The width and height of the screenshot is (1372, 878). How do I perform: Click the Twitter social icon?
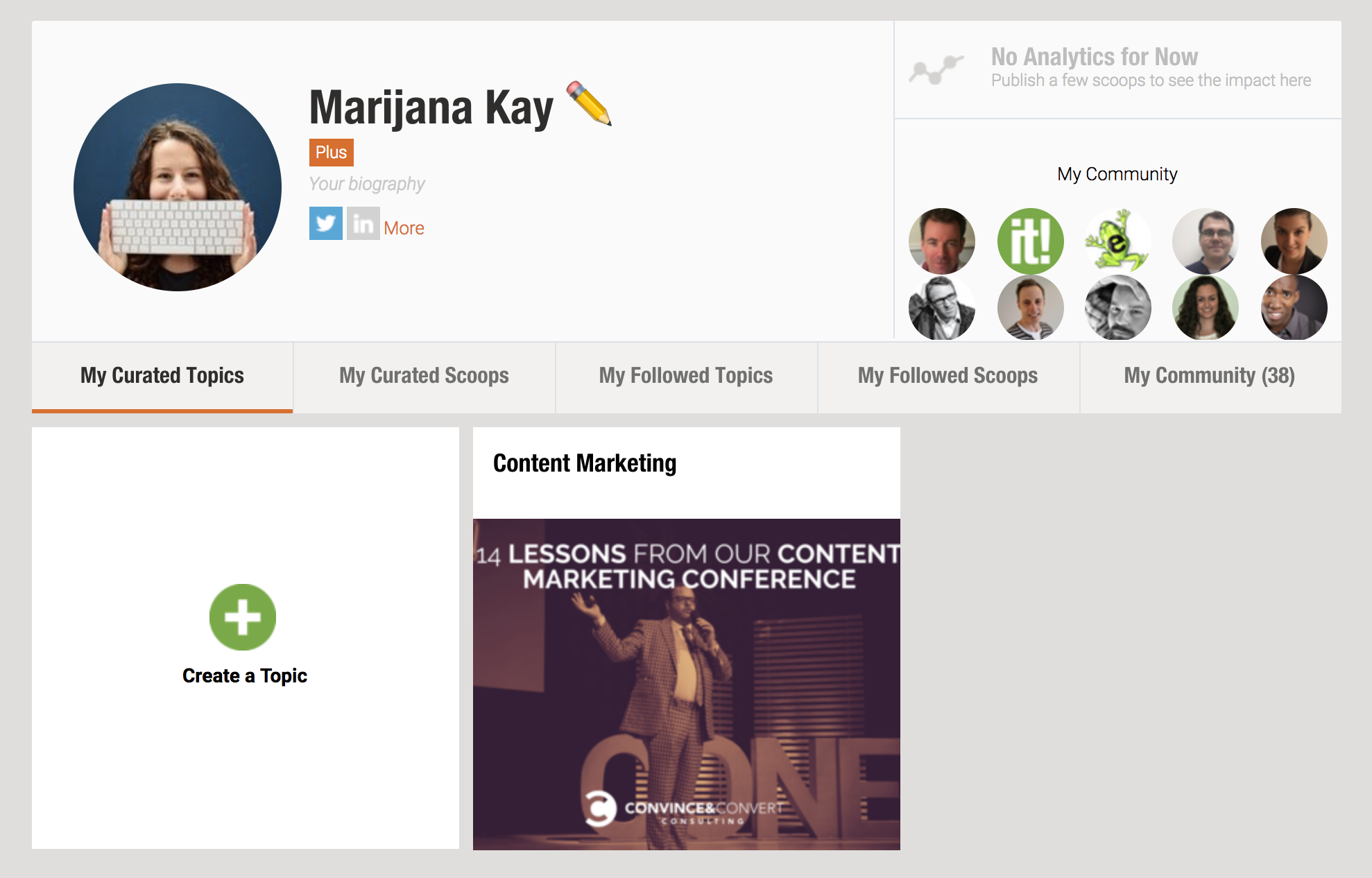[x=326, y=225]
